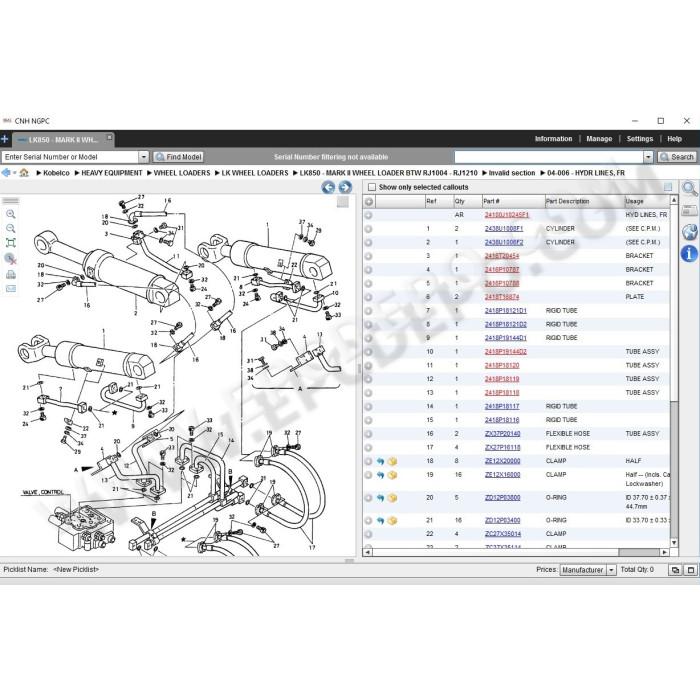The width and height of the screenshot is (700, 700).
Task: Show replacement arrow for ref 18 clamp
Action: click(x=380, y=461)
